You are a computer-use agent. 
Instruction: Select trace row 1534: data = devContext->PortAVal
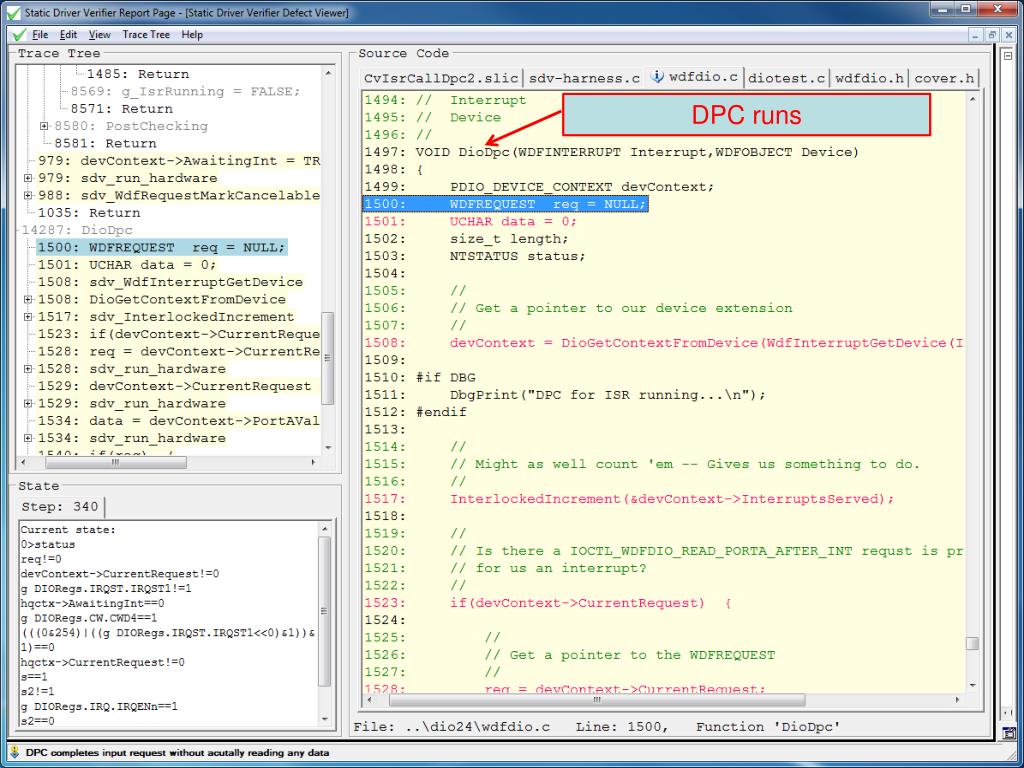178,421
